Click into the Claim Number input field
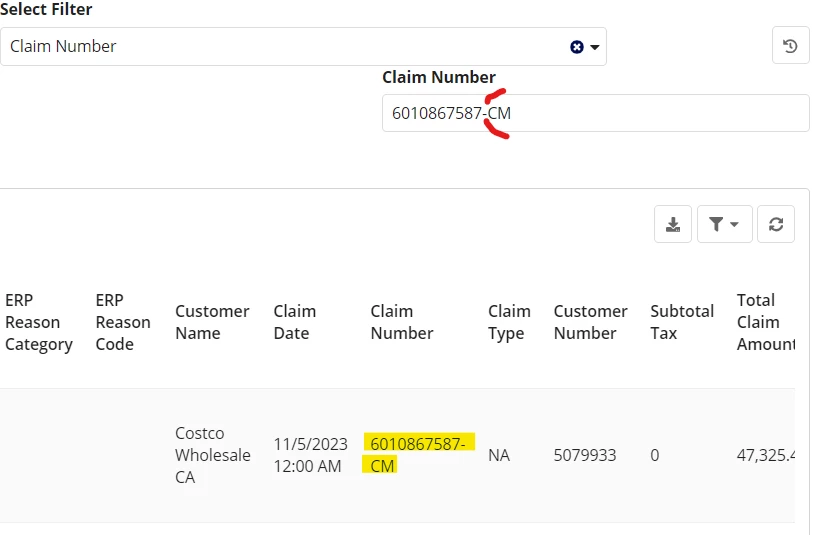Image resolution: width=820 pixels, height=535 pixels. 595,113
